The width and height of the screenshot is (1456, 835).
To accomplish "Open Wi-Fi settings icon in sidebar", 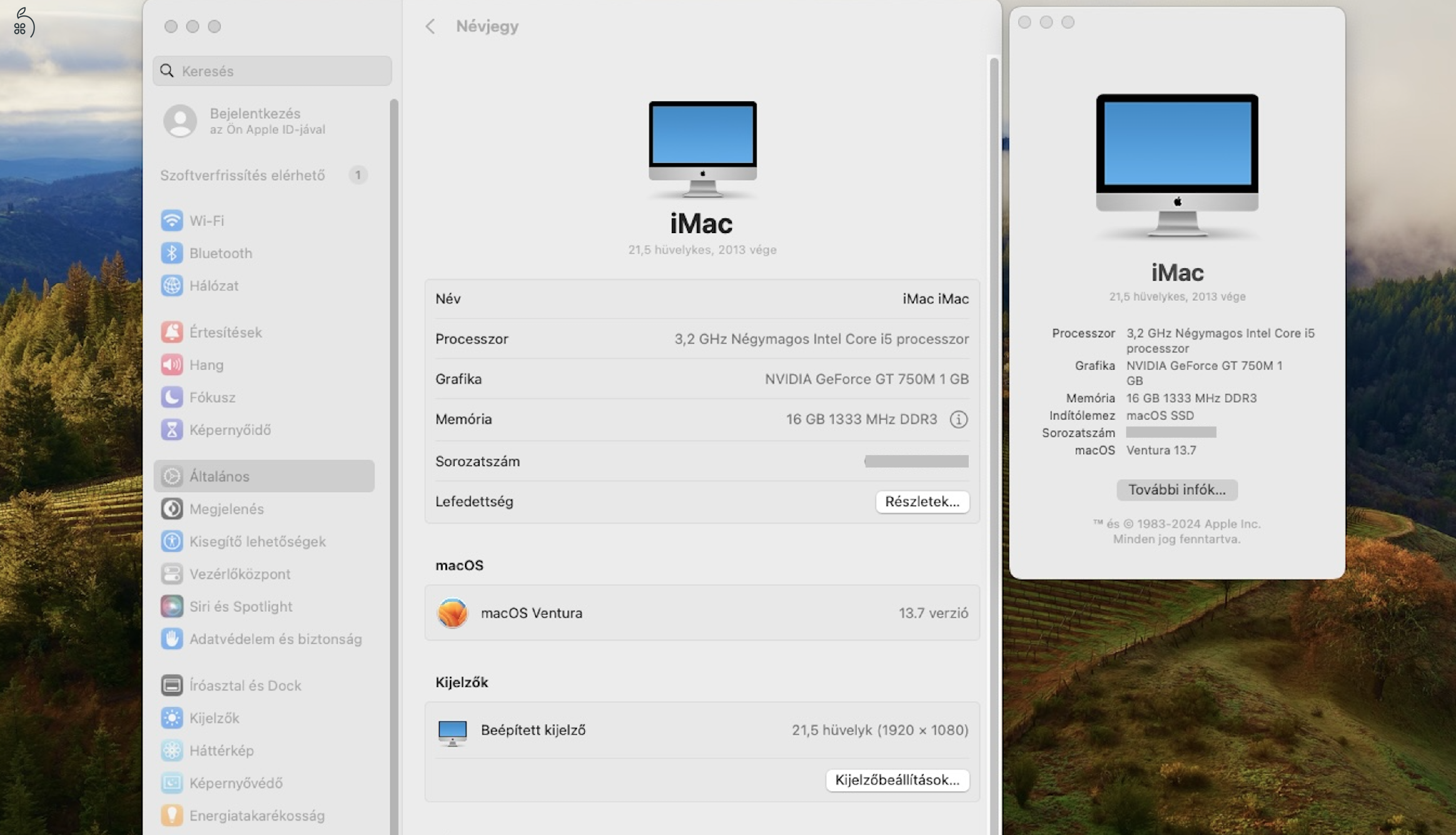I will tap(172, 220).
